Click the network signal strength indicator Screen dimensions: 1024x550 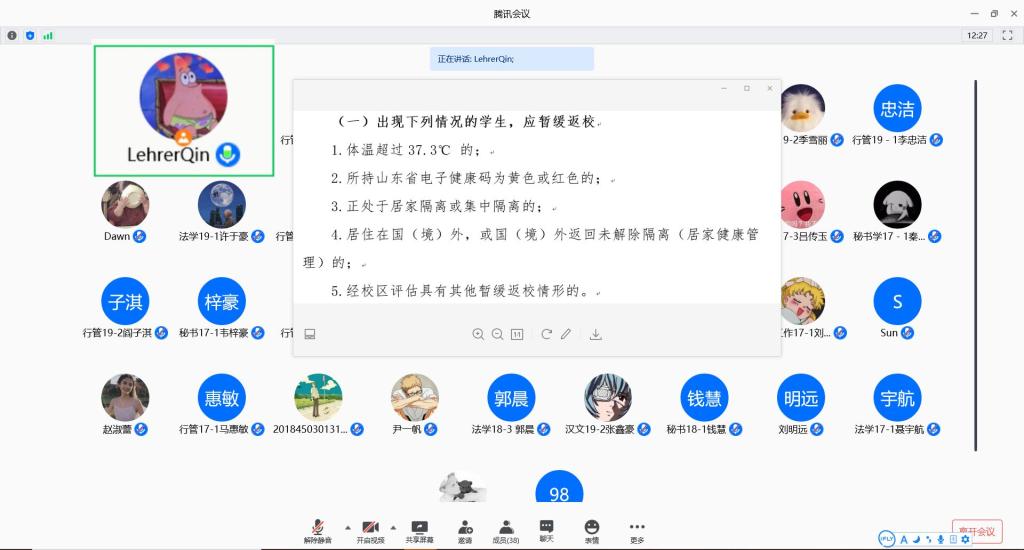pos(47,35)
